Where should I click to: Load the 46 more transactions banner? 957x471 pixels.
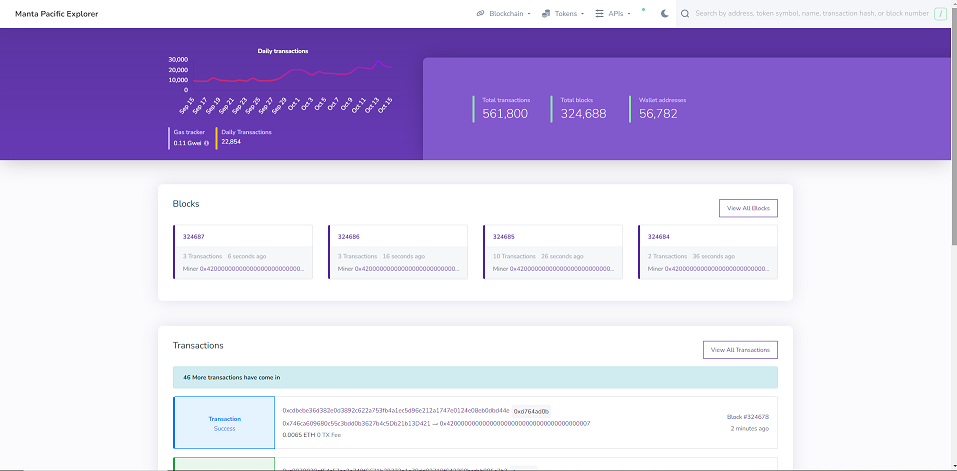[475, 378]
